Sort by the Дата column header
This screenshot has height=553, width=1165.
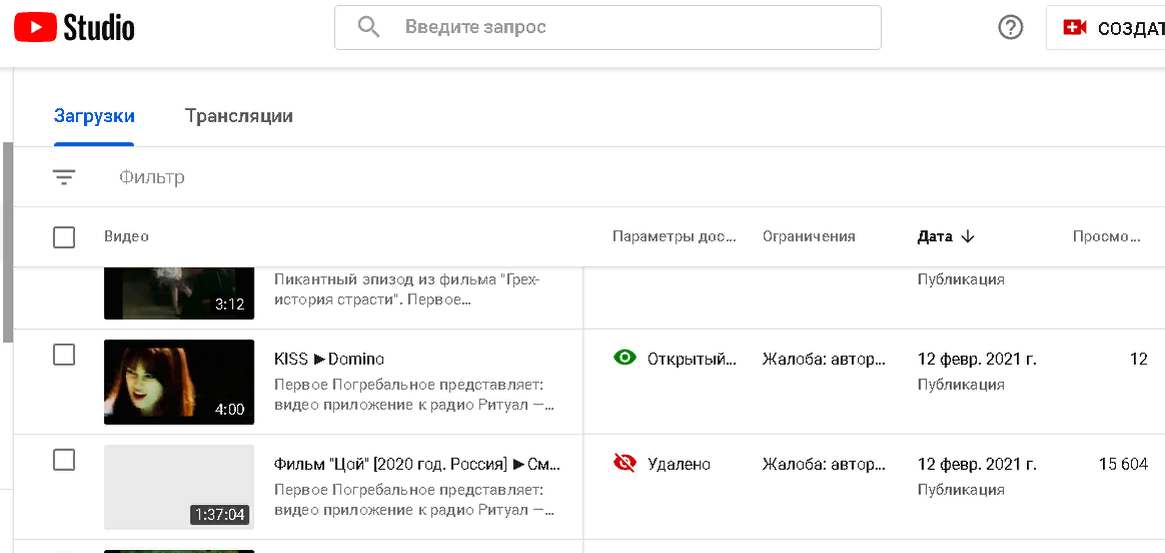pyautogui.click(x=935, y=236)
